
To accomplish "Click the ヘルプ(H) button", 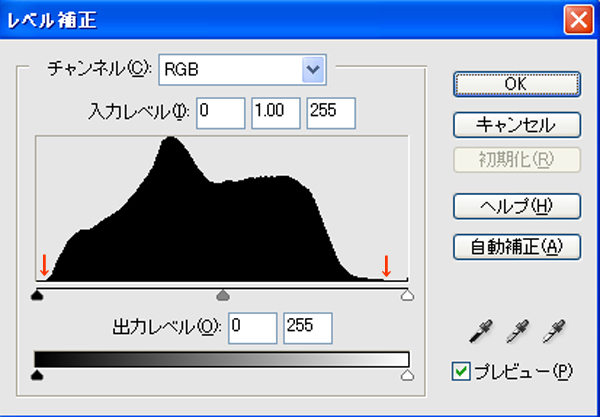I will tap(517, 206).
